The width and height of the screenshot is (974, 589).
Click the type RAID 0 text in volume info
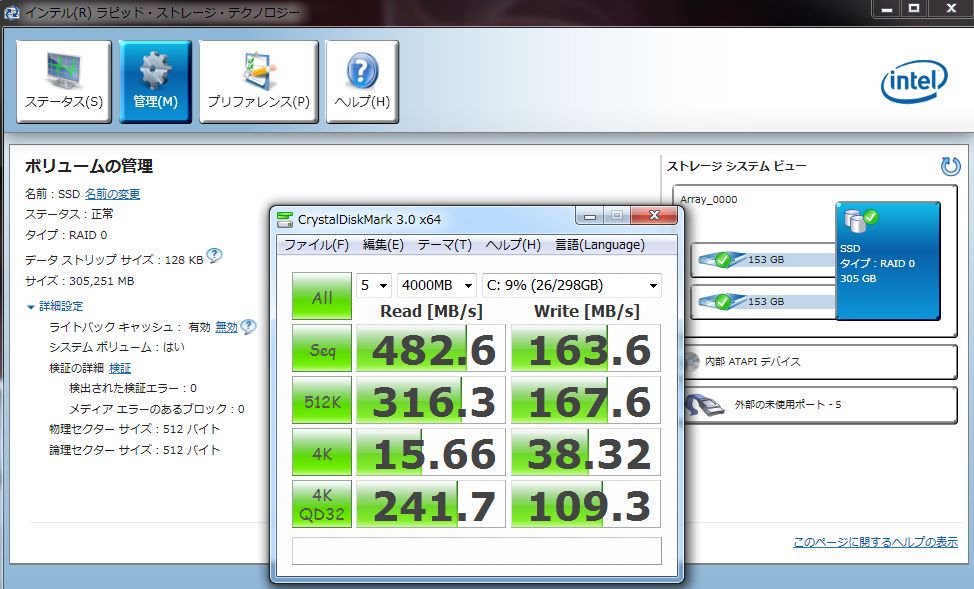[x=66, y=235]
